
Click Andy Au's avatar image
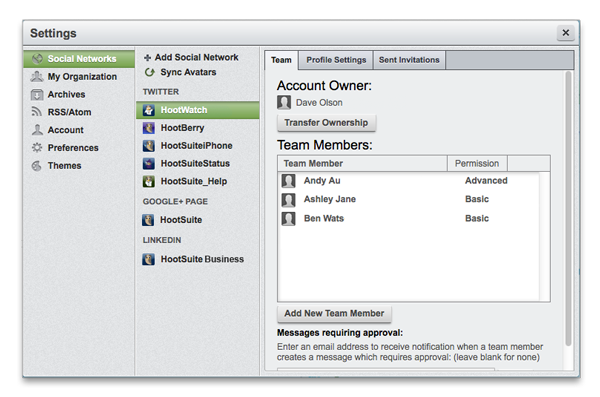click(289, 181)
